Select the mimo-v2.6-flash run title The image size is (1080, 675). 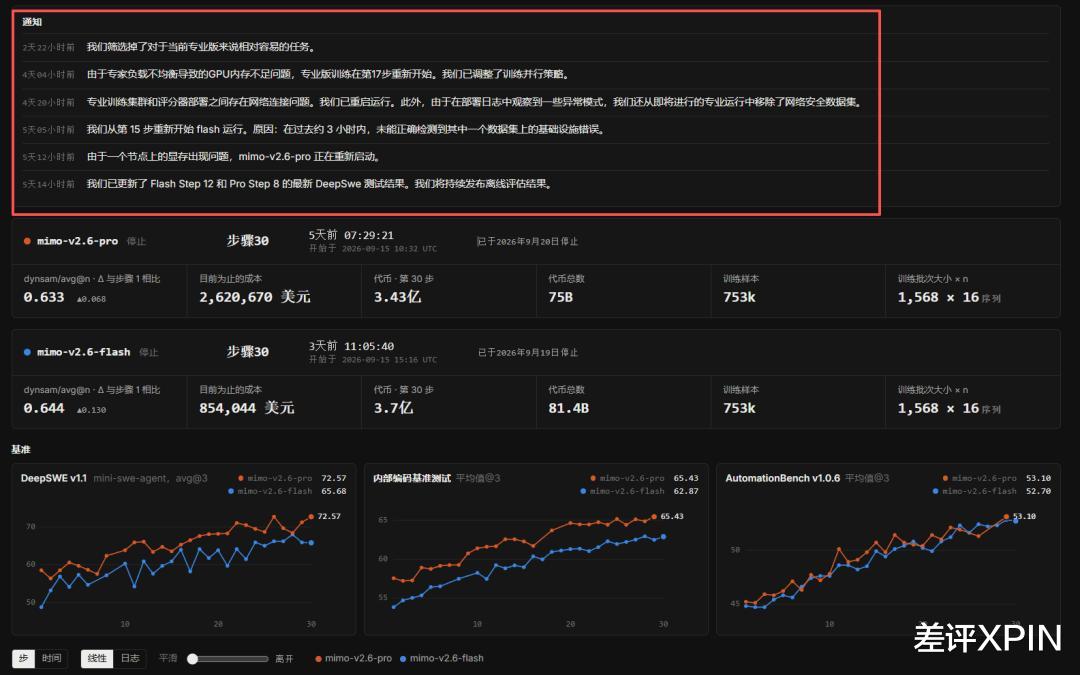click(x=83, y=352)
